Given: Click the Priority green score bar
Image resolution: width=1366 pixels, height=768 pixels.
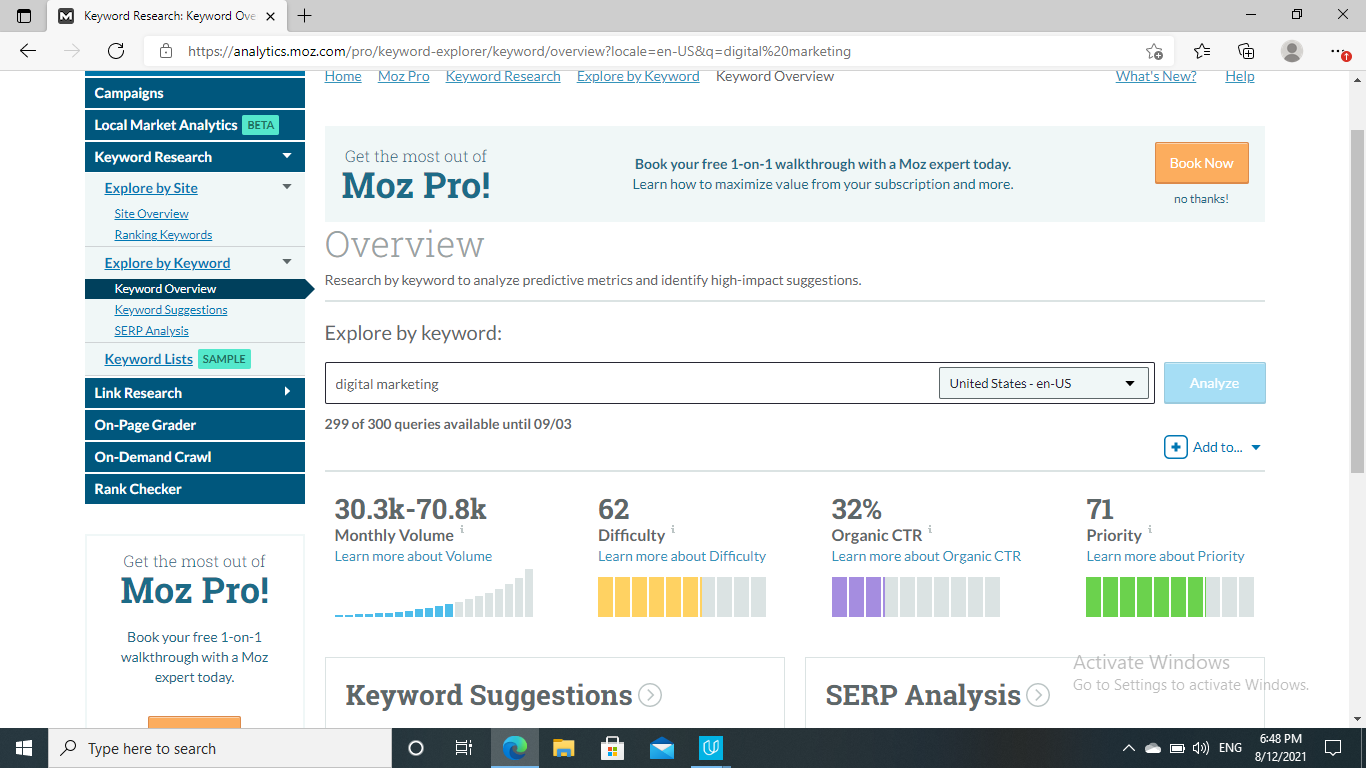Looking at the screenshot, I should click(x=1170, y=597).
